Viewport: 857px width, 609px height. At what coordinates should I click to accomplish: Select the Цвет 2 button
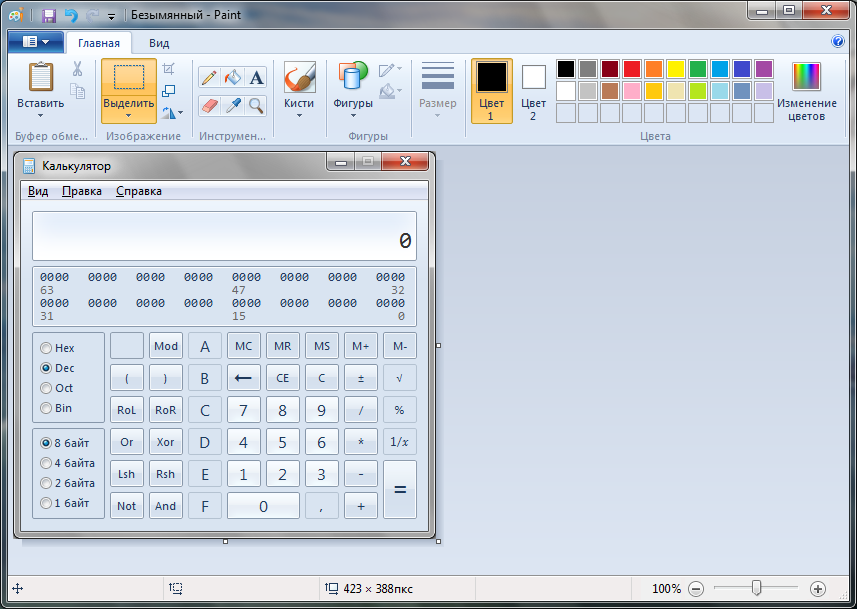534,91
